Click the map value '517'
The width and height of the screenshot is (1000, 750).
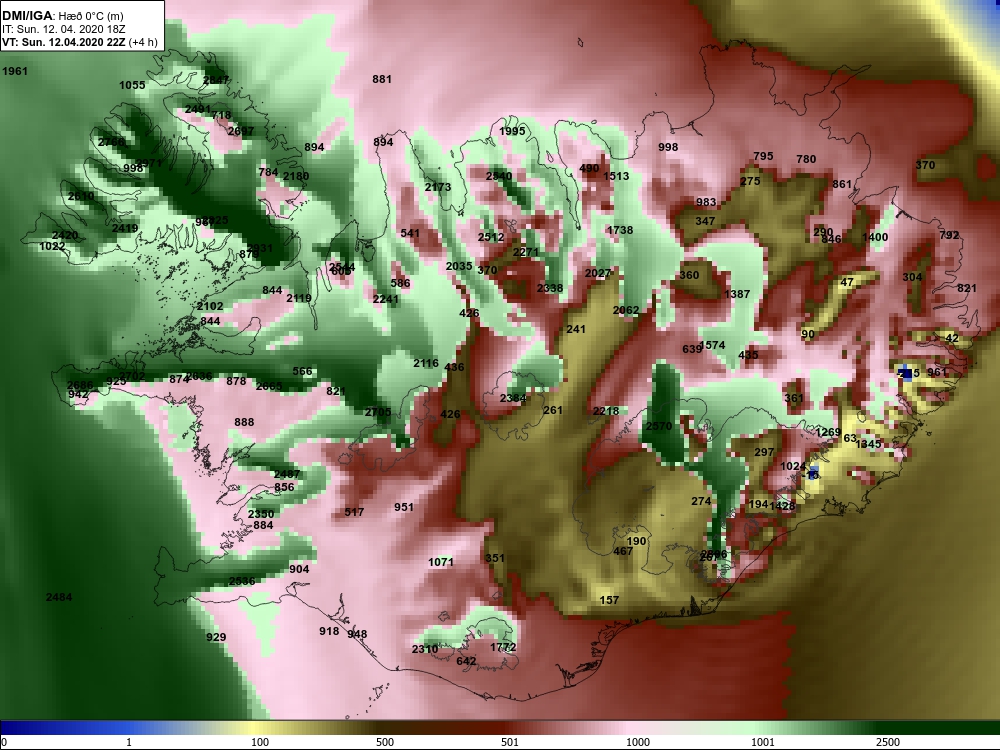point(354,512)
